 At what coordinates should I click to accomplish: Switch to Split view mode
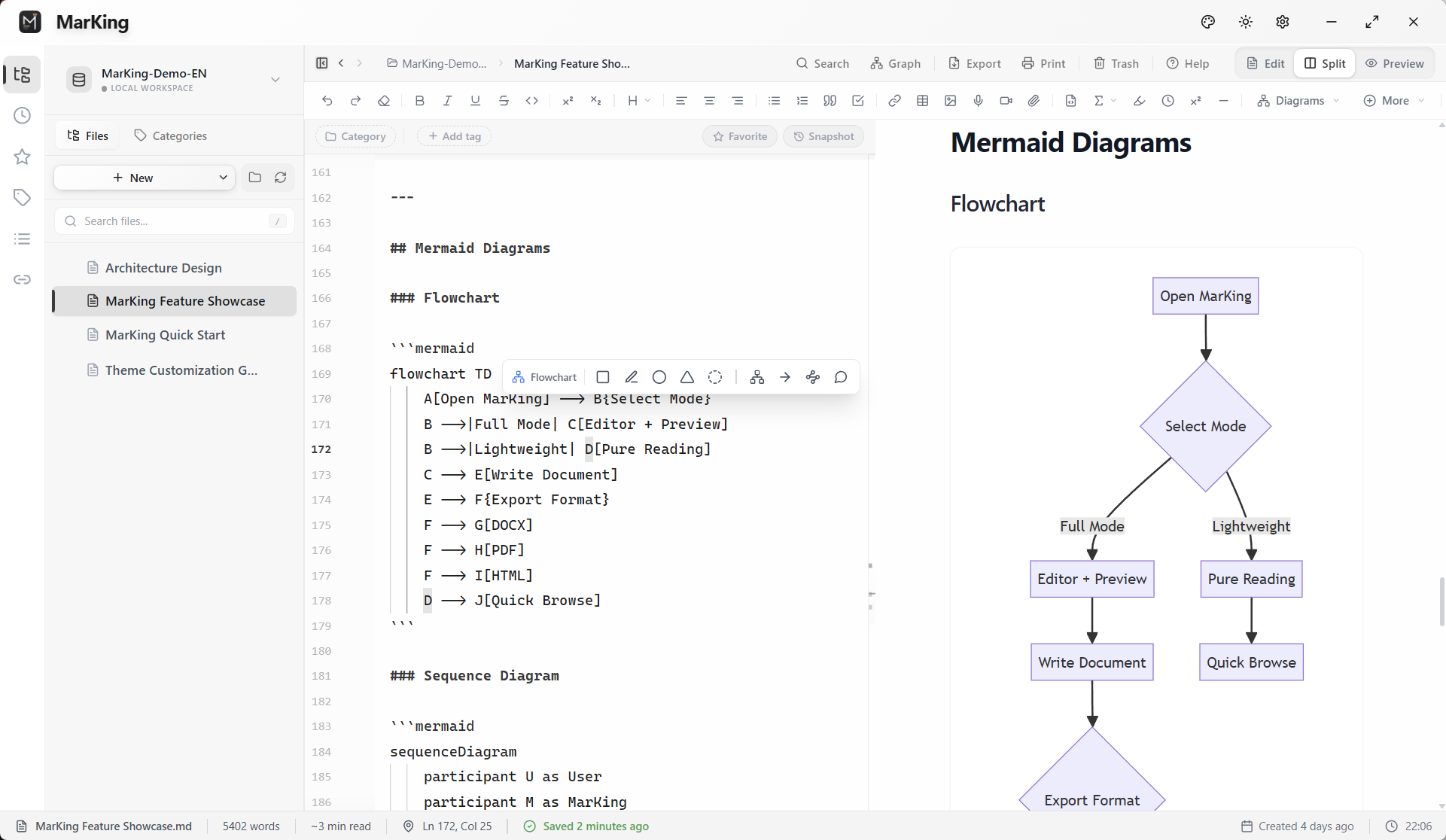click(1325, 63)
